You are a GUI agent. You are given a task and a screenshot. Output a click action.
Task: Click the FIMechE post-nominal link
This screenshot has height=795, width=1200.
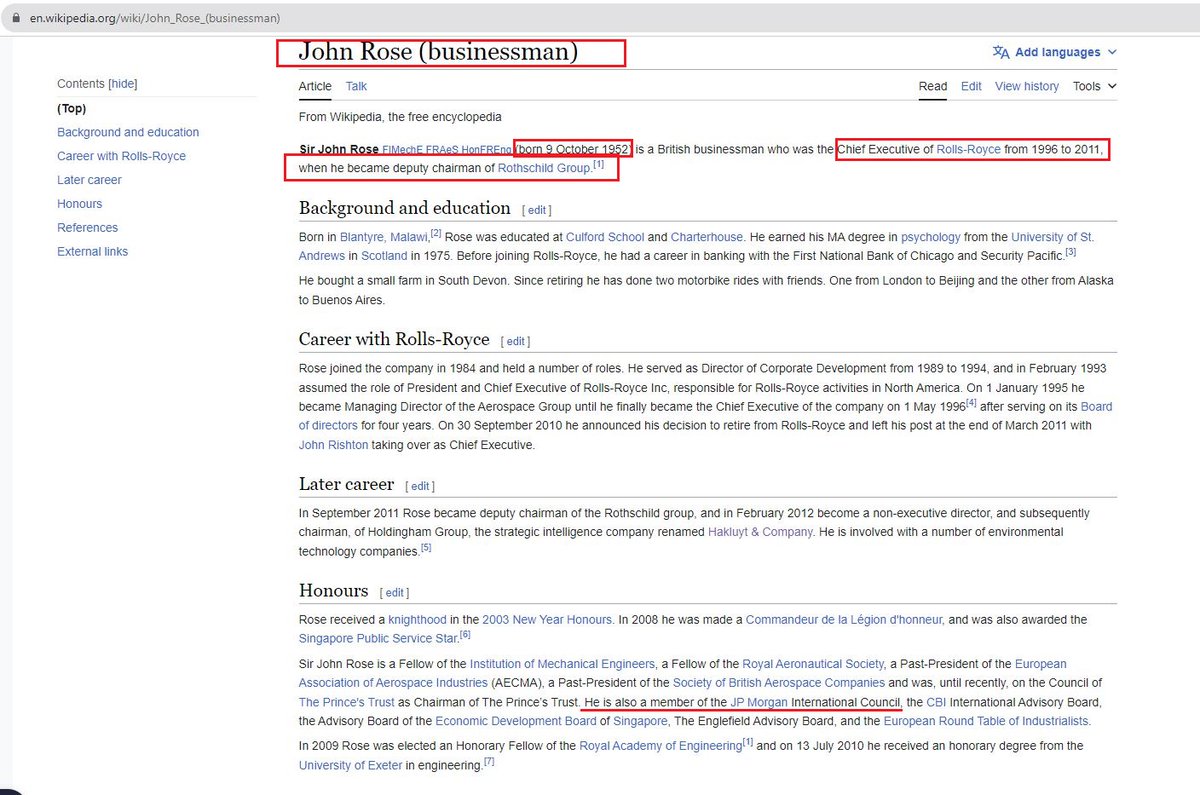point(402,150)
